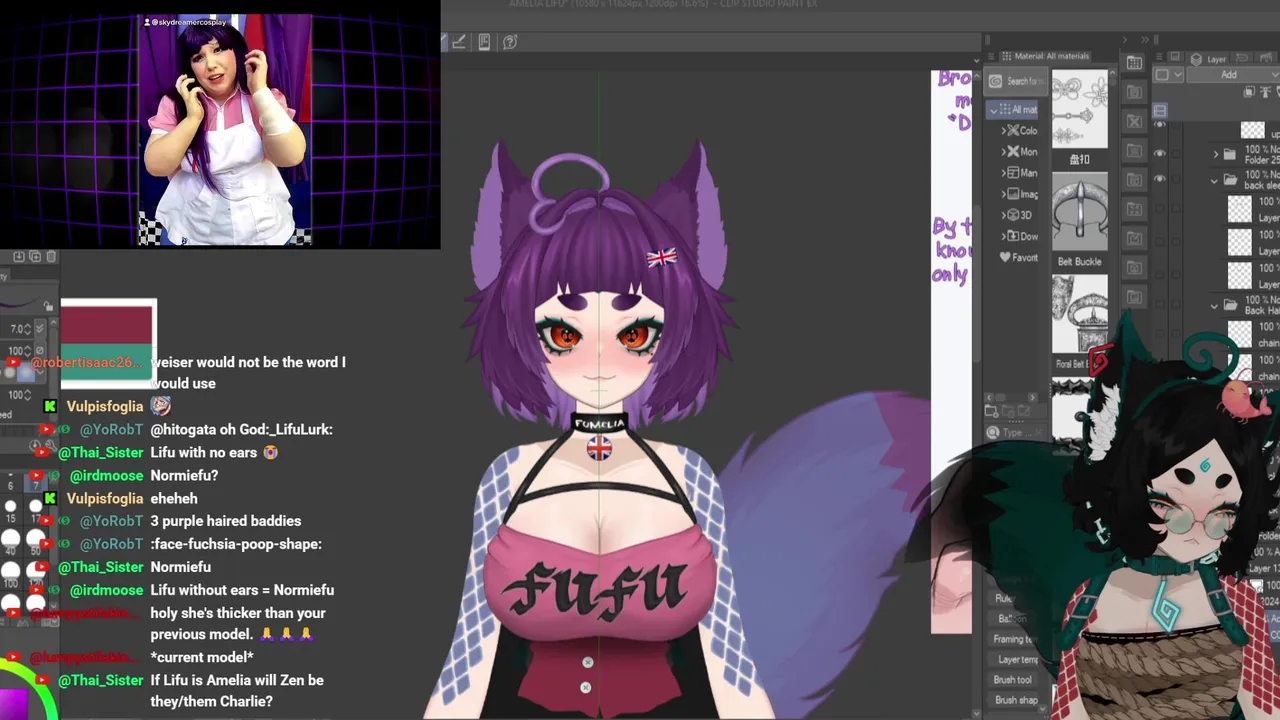
Task: Open the Material palette hamburger menu
Action: tap(992, 56)
